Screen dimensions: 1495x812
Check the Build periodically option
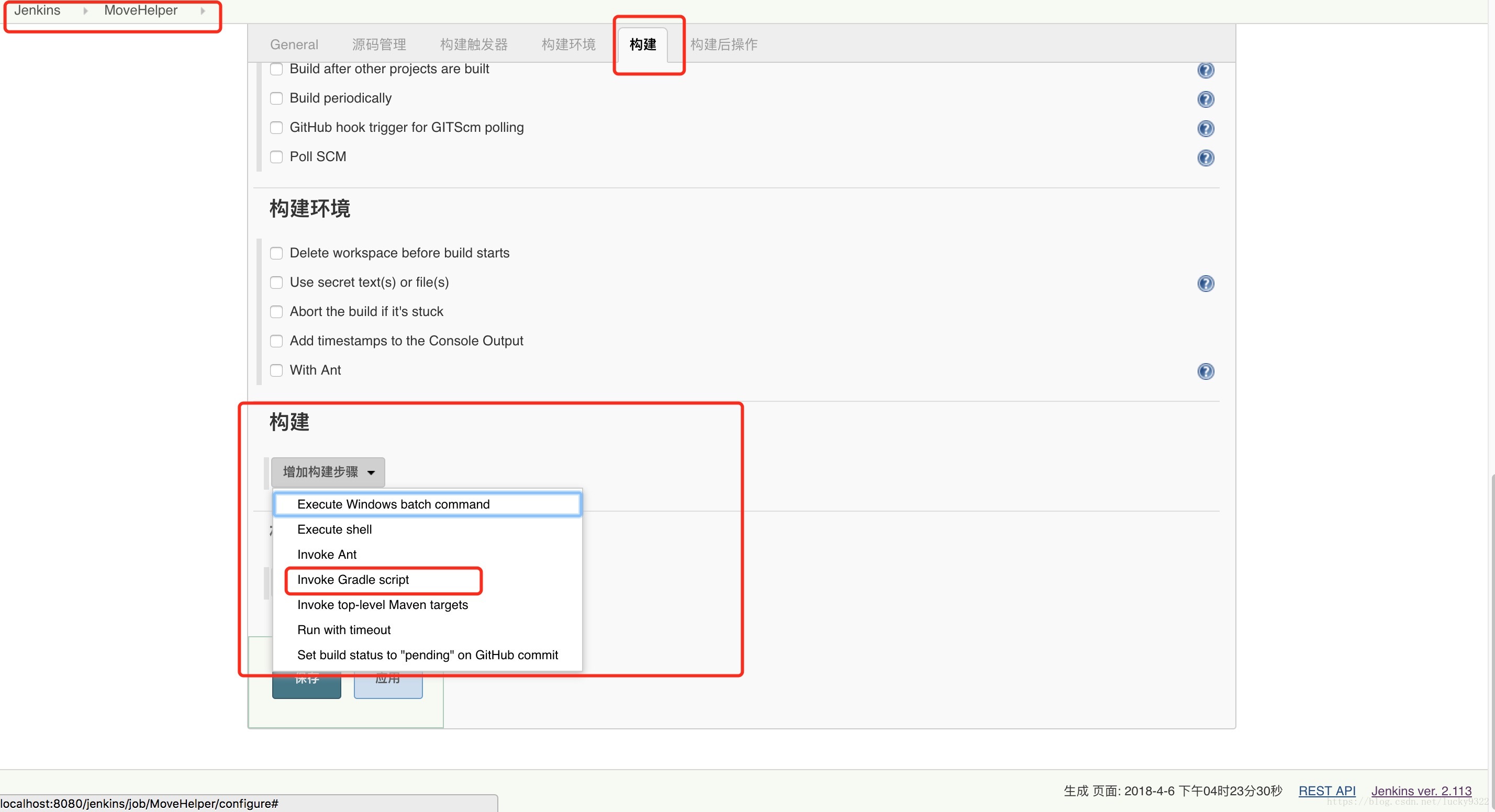tap(276, 98)
